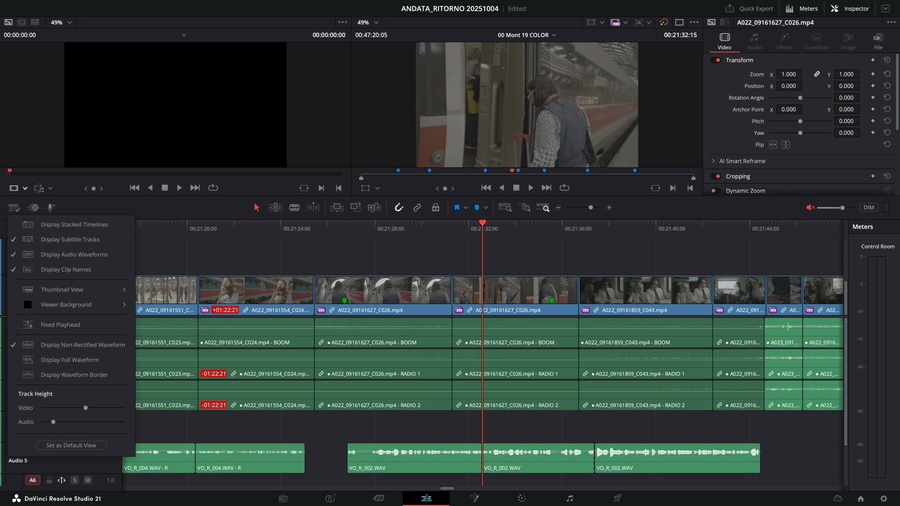Click Set as Default View button
This screenshot has width=900, height=506.
click(71, 445)
